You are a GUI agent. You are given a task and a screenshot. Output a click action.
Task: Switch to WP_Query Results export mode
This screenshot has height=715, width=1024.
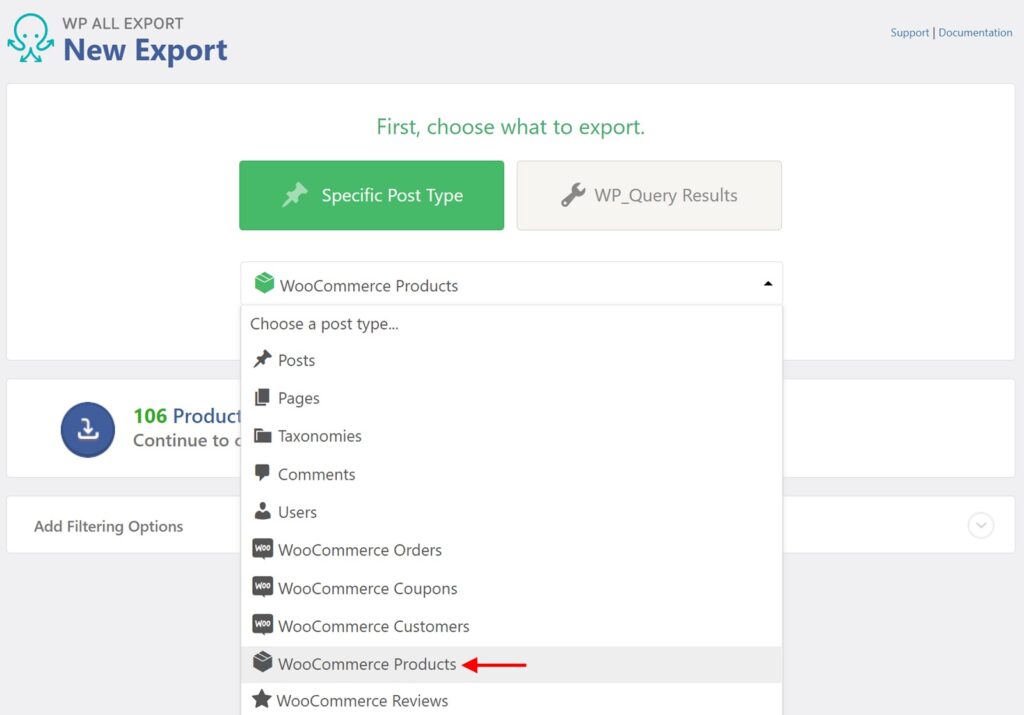pos(649,195)
